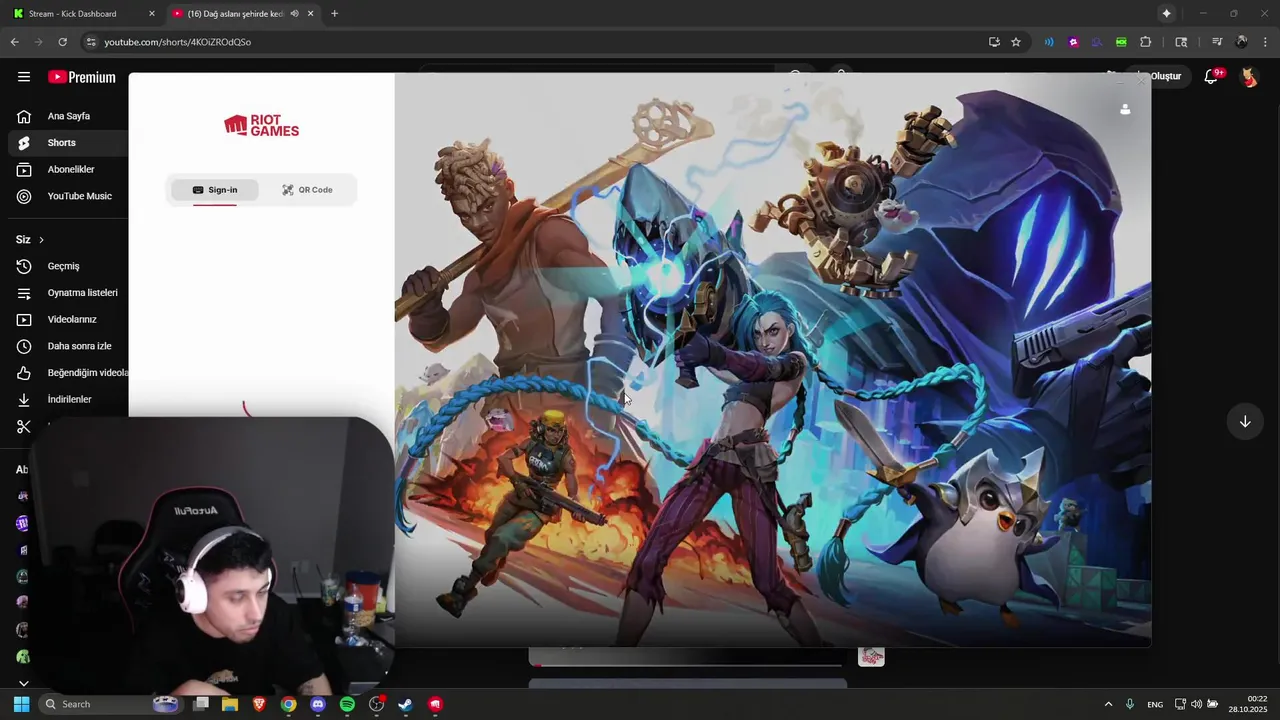Expand the Siz section chevron
1280x720 pixels.
click(41, 240)
